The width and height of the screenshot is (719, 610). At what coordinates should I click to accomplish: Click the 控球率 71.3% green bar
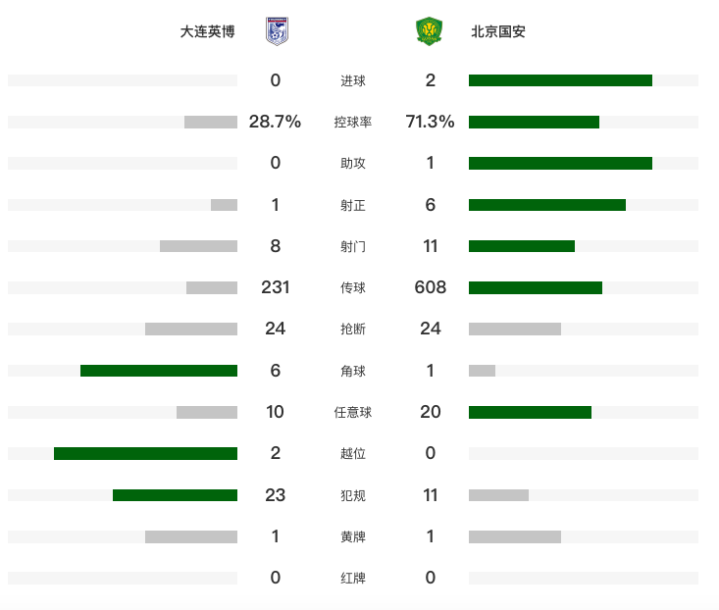(x=534, y=122)
